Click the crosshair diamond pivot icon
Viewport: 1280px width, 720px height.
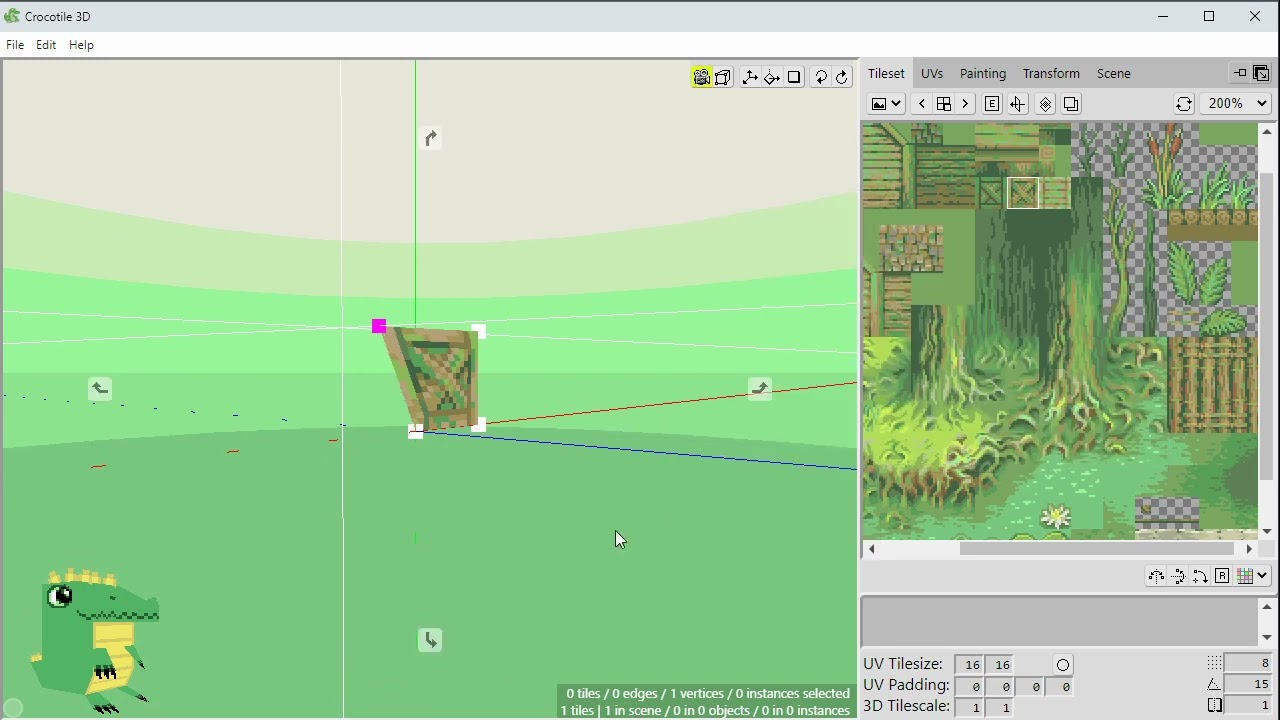click(x=772, y=77)
